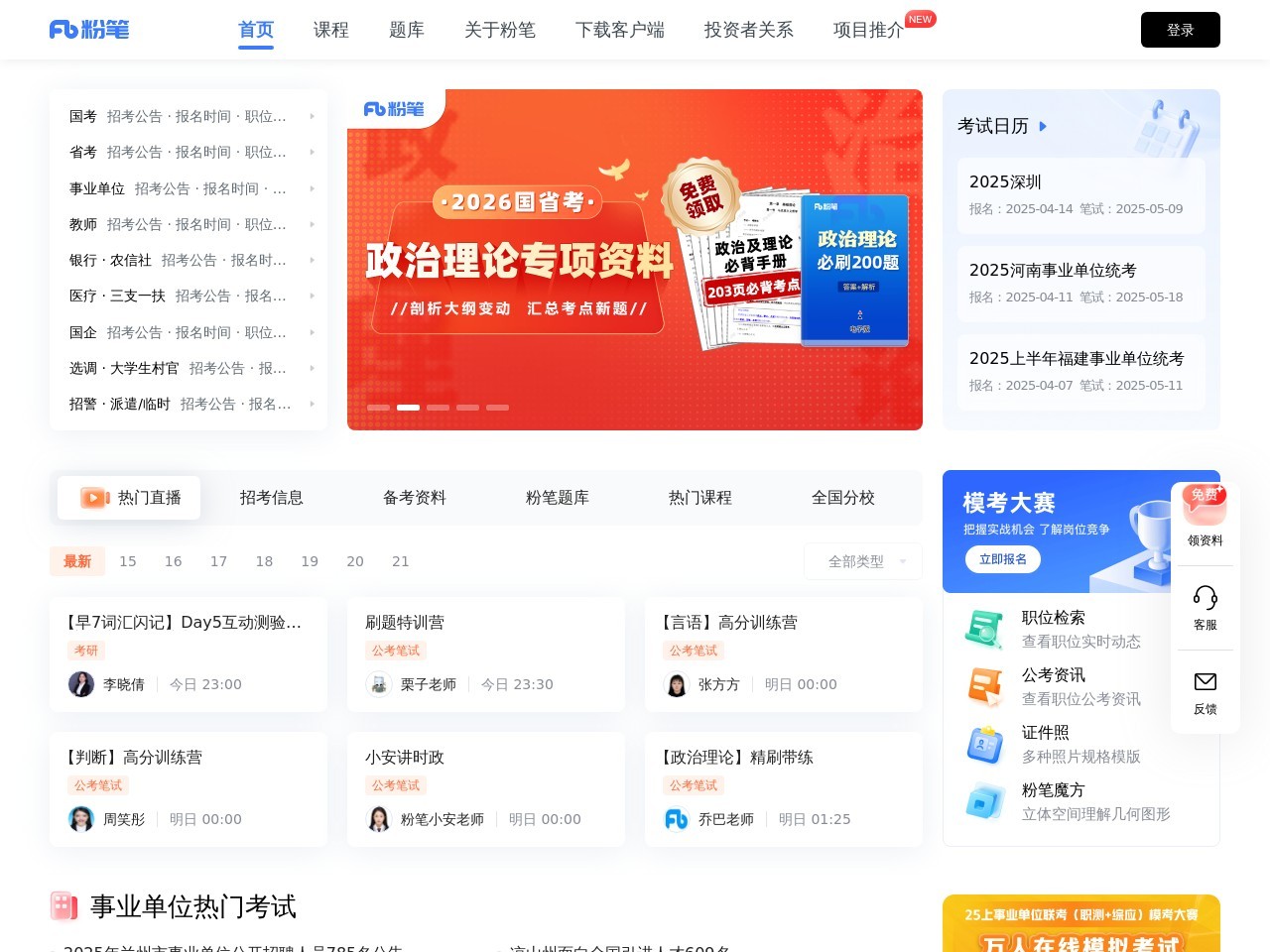Select third banner carousel indicator
This screenshot has width=1270, height=952.
click(438, 408)
